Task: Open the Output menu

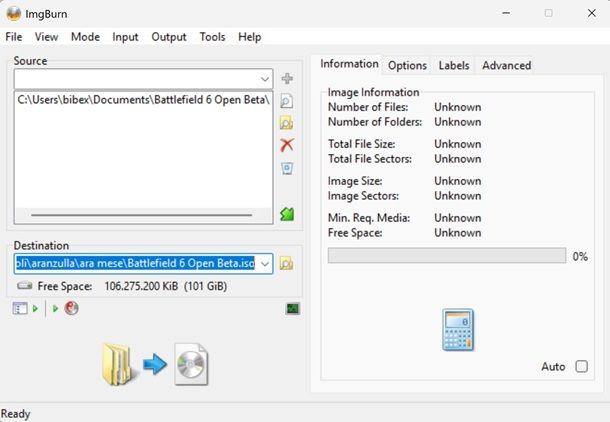Action: pos(169,37)
